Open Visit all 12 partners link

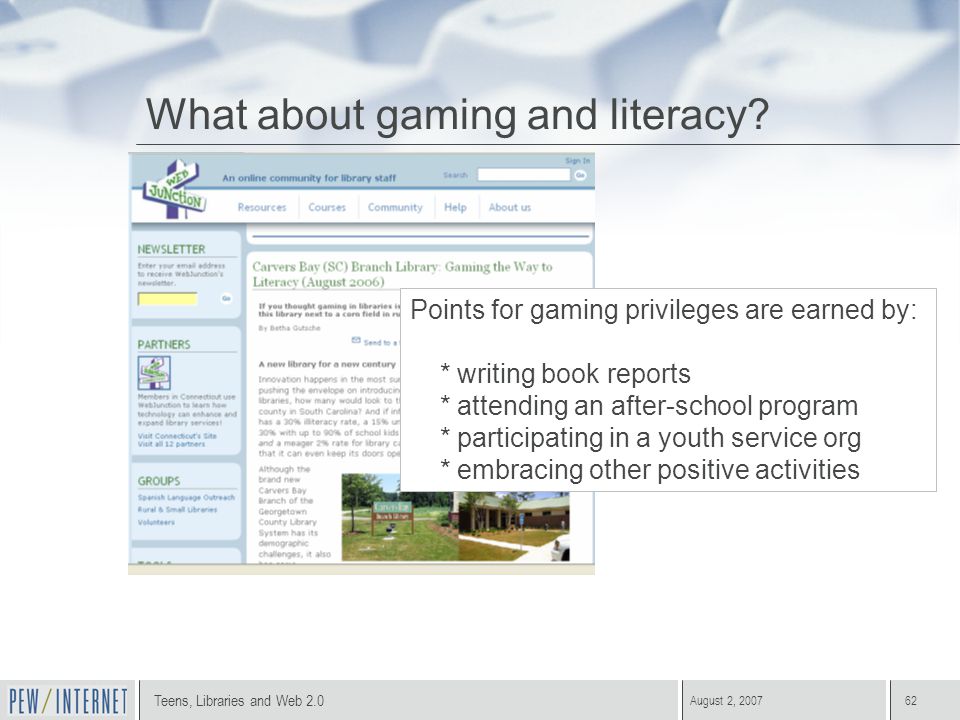coord(171,444)
